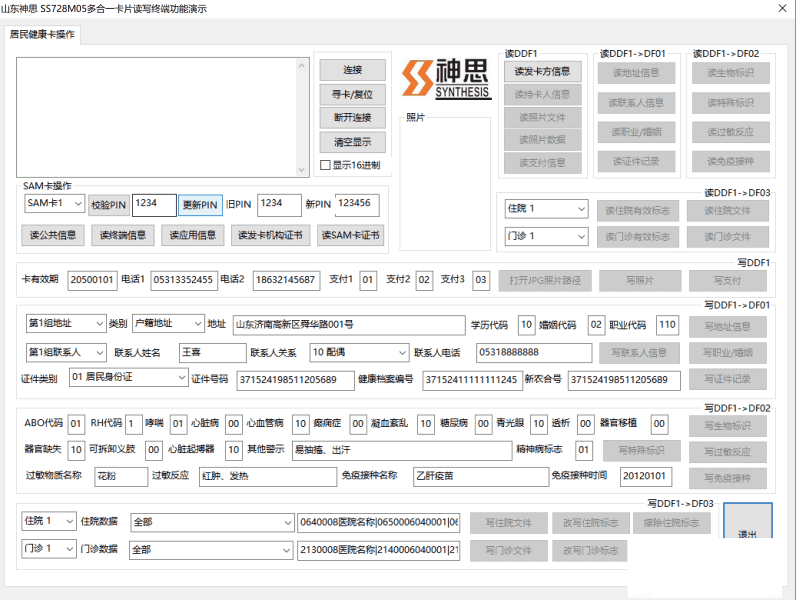Click 读发卡方信息 button
Screen dimensions: 796x600
coord(542,72)
